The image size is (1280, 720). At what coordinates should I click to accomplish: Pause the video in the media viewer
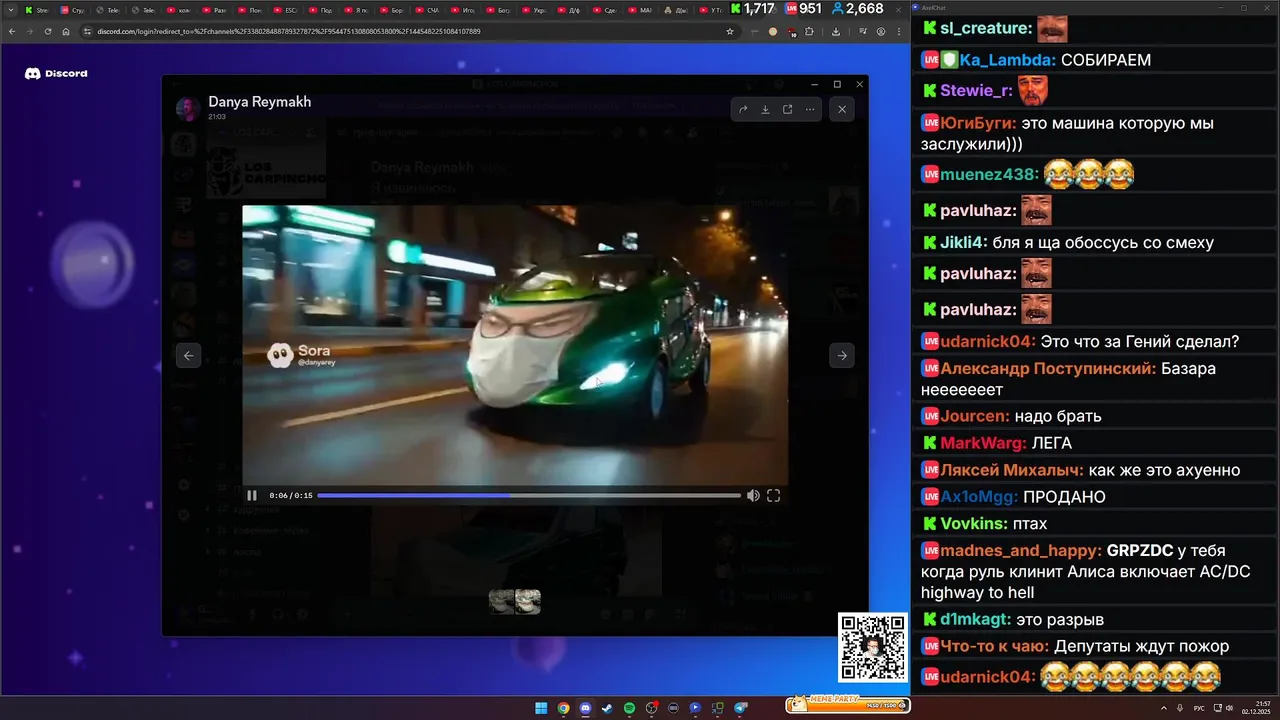[x=252, y=495]
